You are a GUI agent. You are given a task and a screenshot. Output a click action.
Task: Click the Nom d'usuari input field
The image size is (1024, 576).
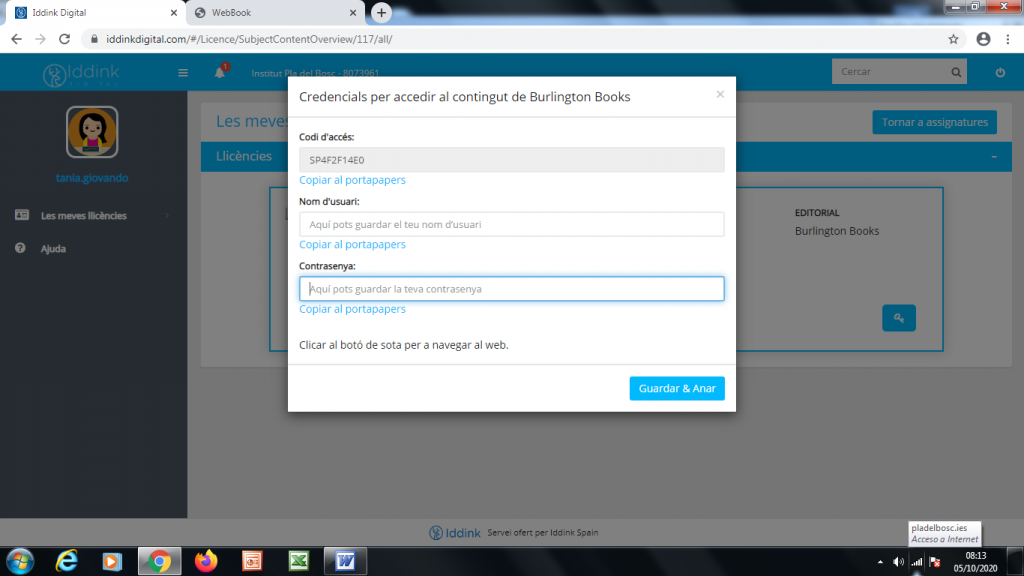(x=511, y=224)
